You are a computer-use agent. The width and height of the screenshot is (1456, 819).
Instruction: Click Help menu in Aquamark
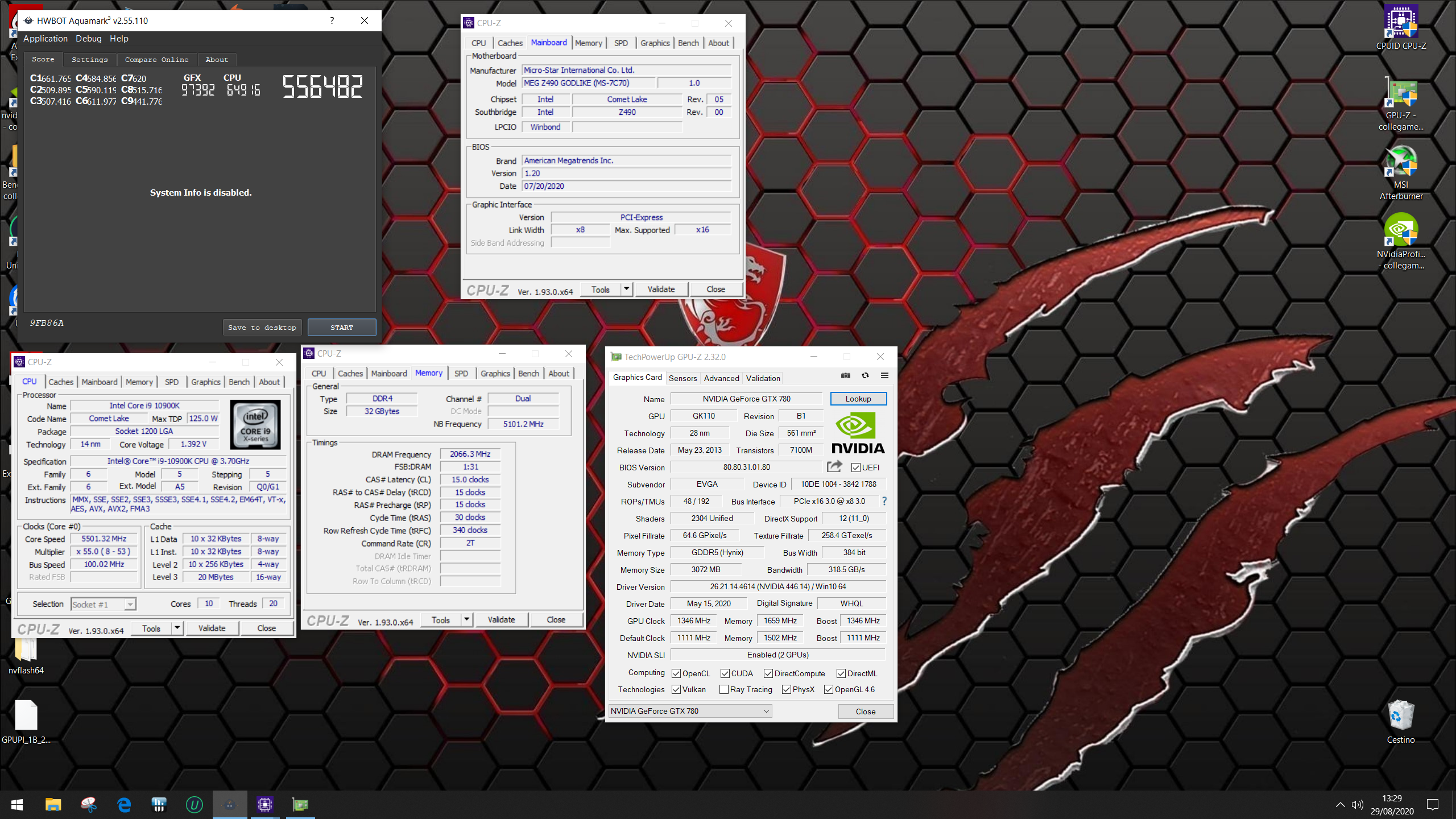click(x=119, y=39)
